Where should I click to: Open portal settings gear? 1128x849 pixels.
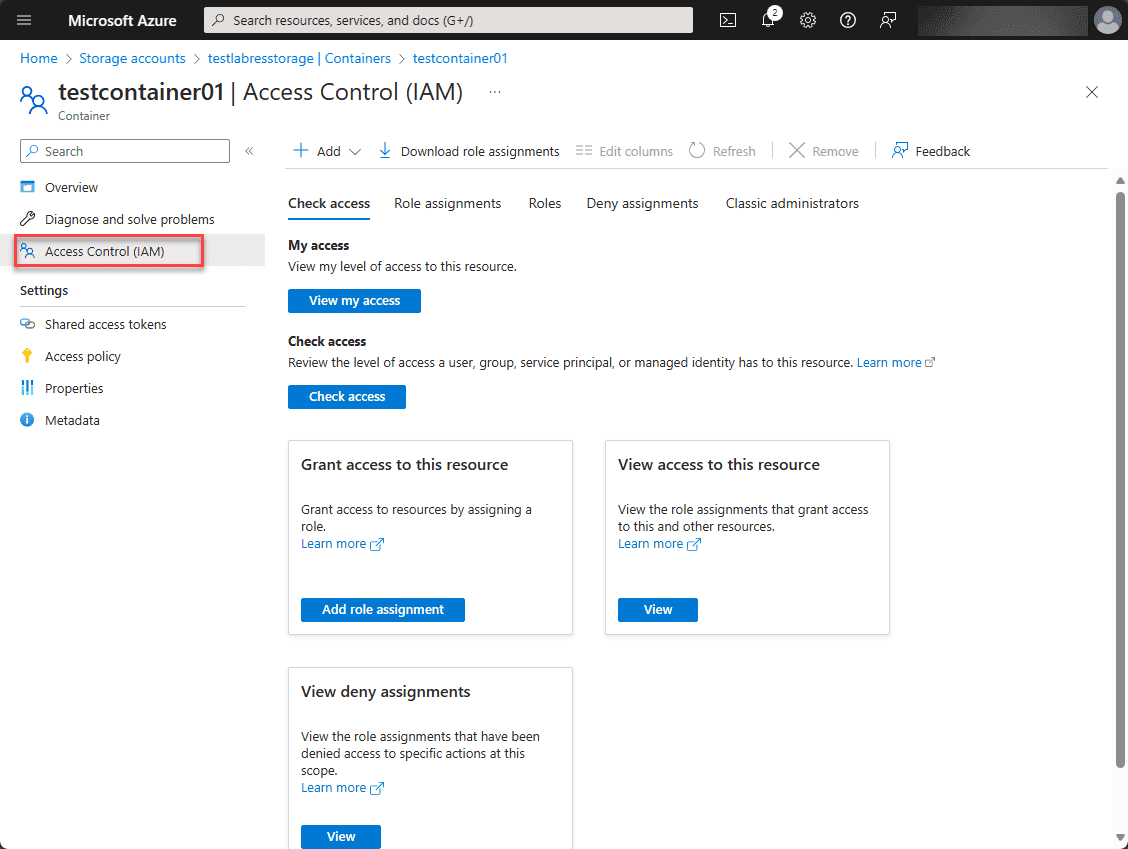(808, 20)
